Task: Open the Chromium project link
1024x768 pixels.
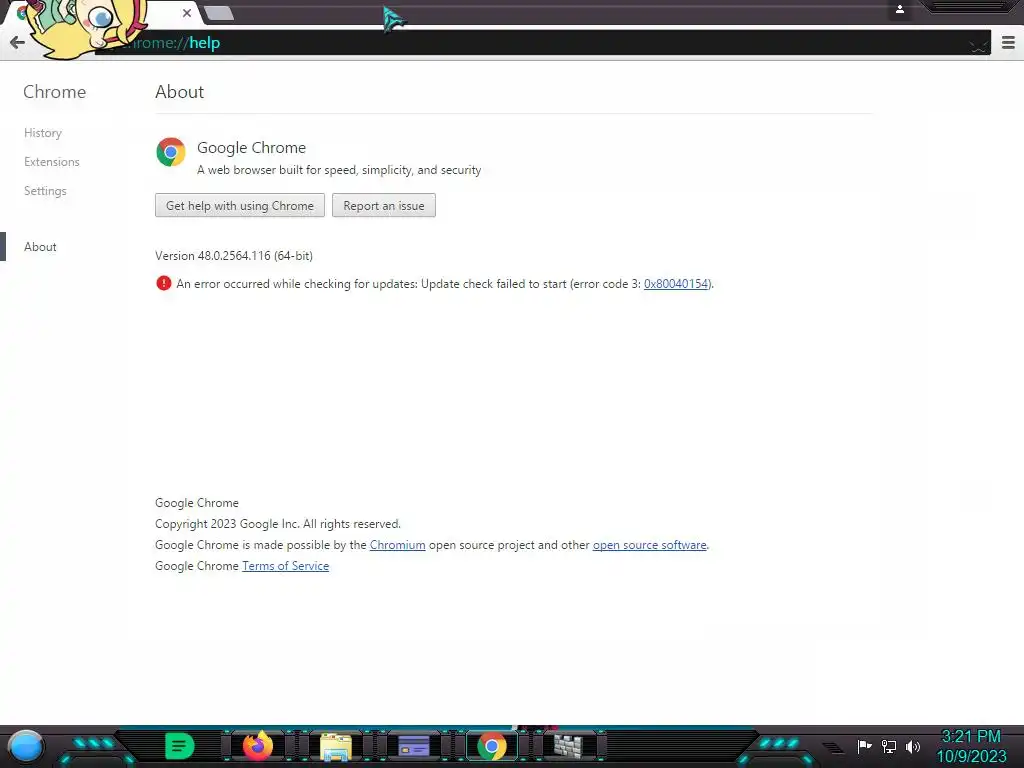Action: point(397,545)
